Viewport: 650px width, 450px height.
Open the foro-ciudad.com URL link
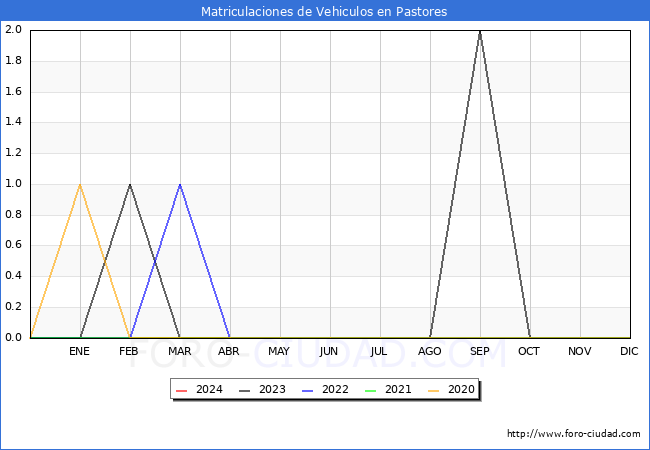click(x=574, y=433)
